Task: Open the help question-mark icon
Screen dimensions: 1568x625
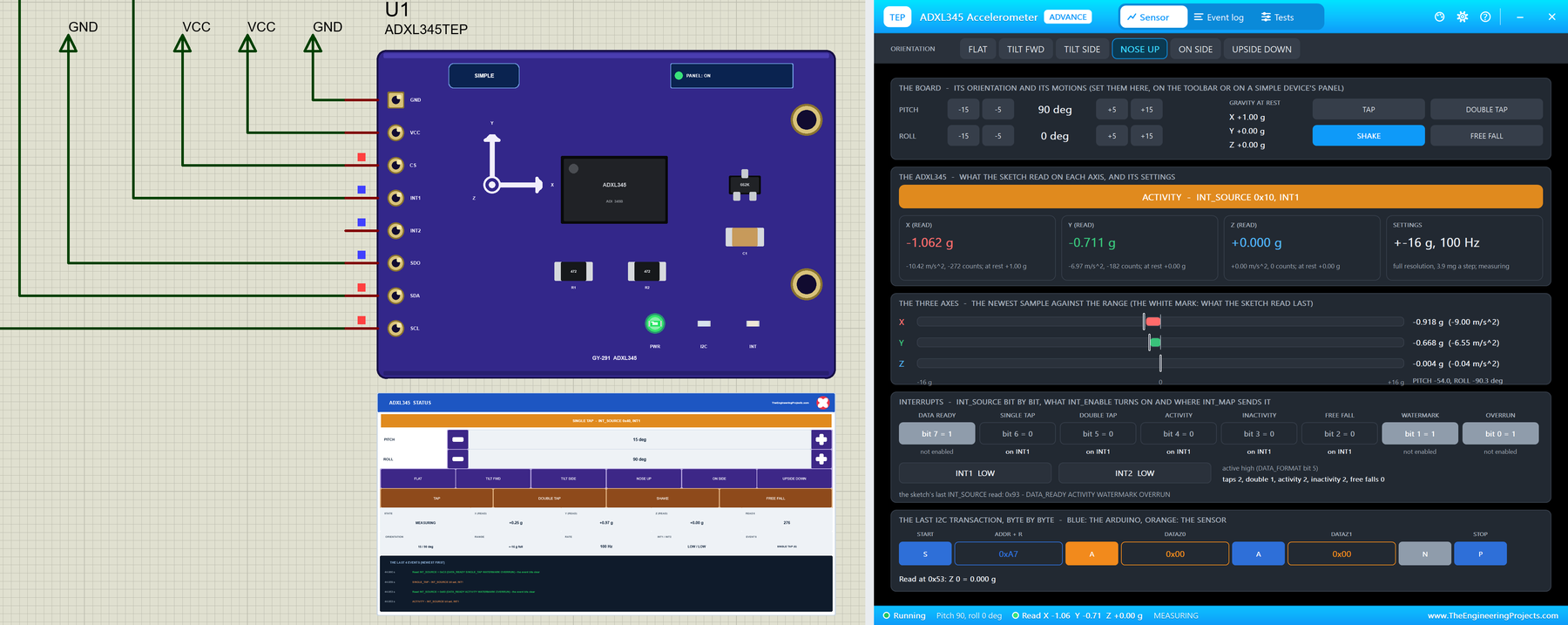Action: coord(1485,17)
